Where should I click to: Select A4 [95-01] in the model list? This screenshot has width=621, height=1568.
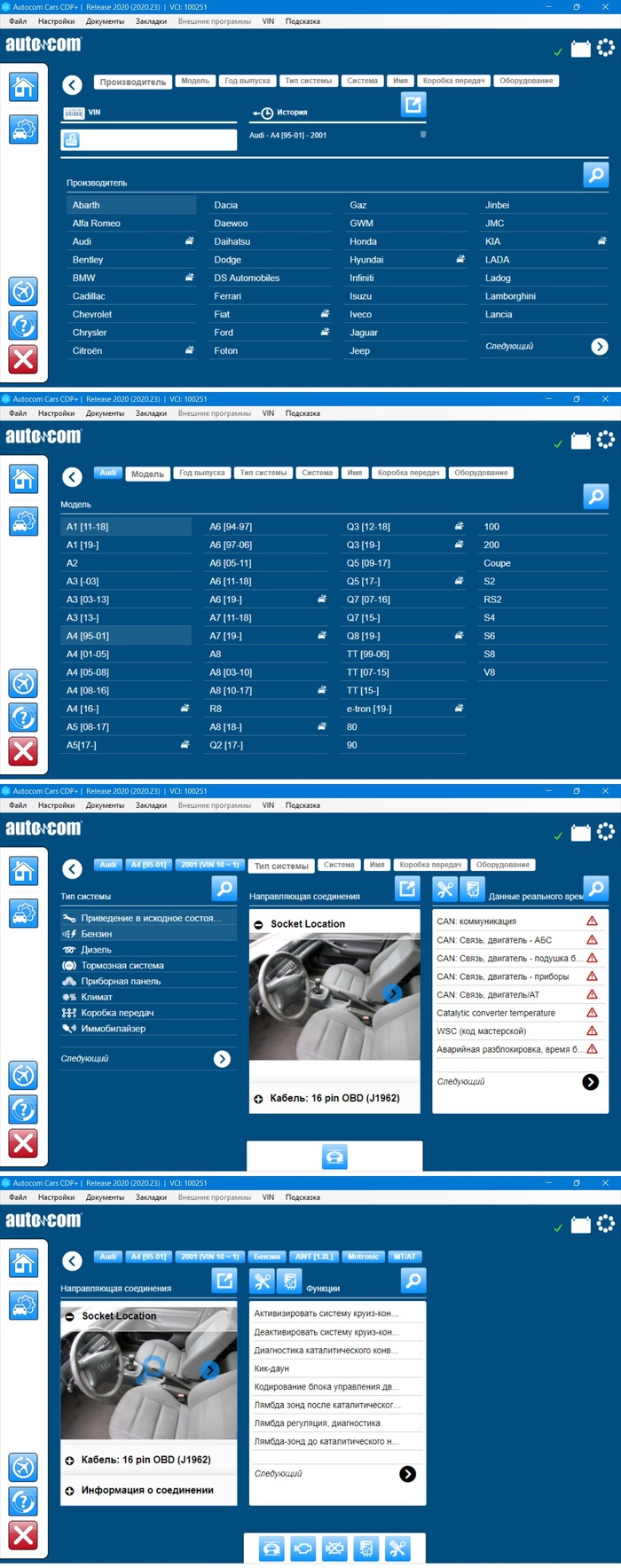pos(126,636)
